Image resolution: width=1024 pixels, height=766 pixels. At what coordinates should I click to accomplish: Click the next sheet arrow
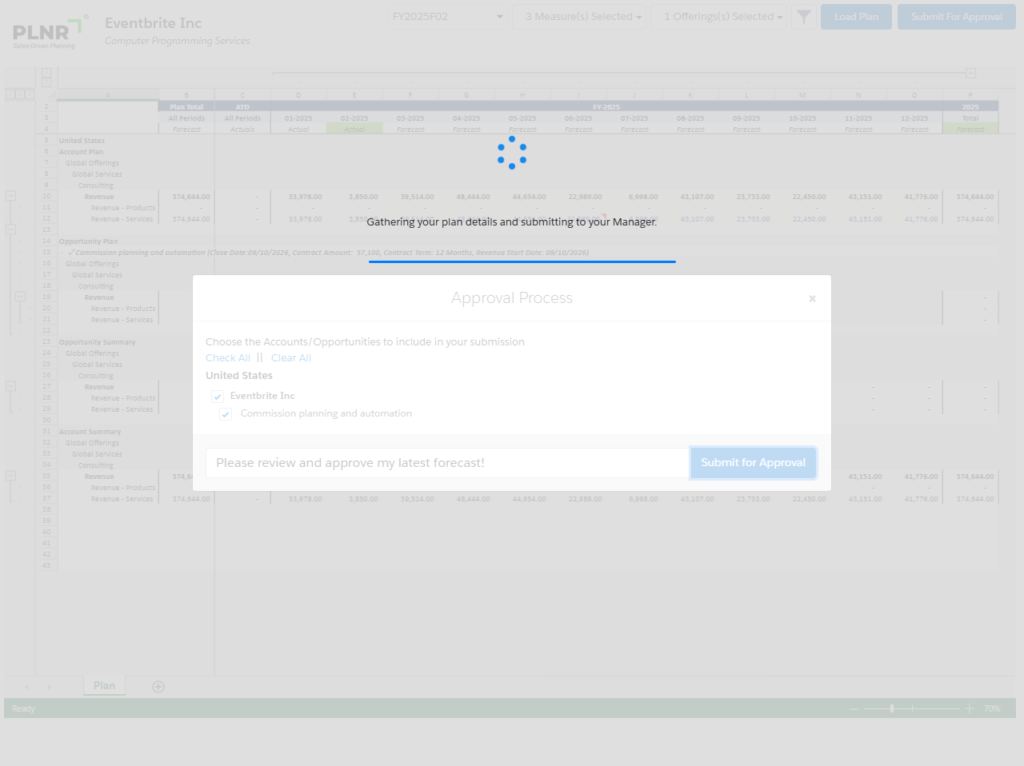[49, 686]
